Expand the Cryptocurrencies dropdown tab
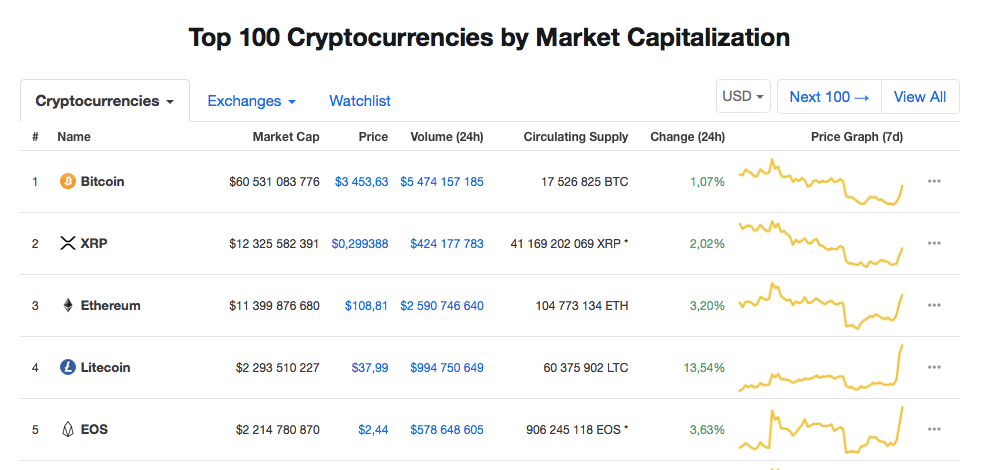The image size is (988, 470). (x=105, y=101)
